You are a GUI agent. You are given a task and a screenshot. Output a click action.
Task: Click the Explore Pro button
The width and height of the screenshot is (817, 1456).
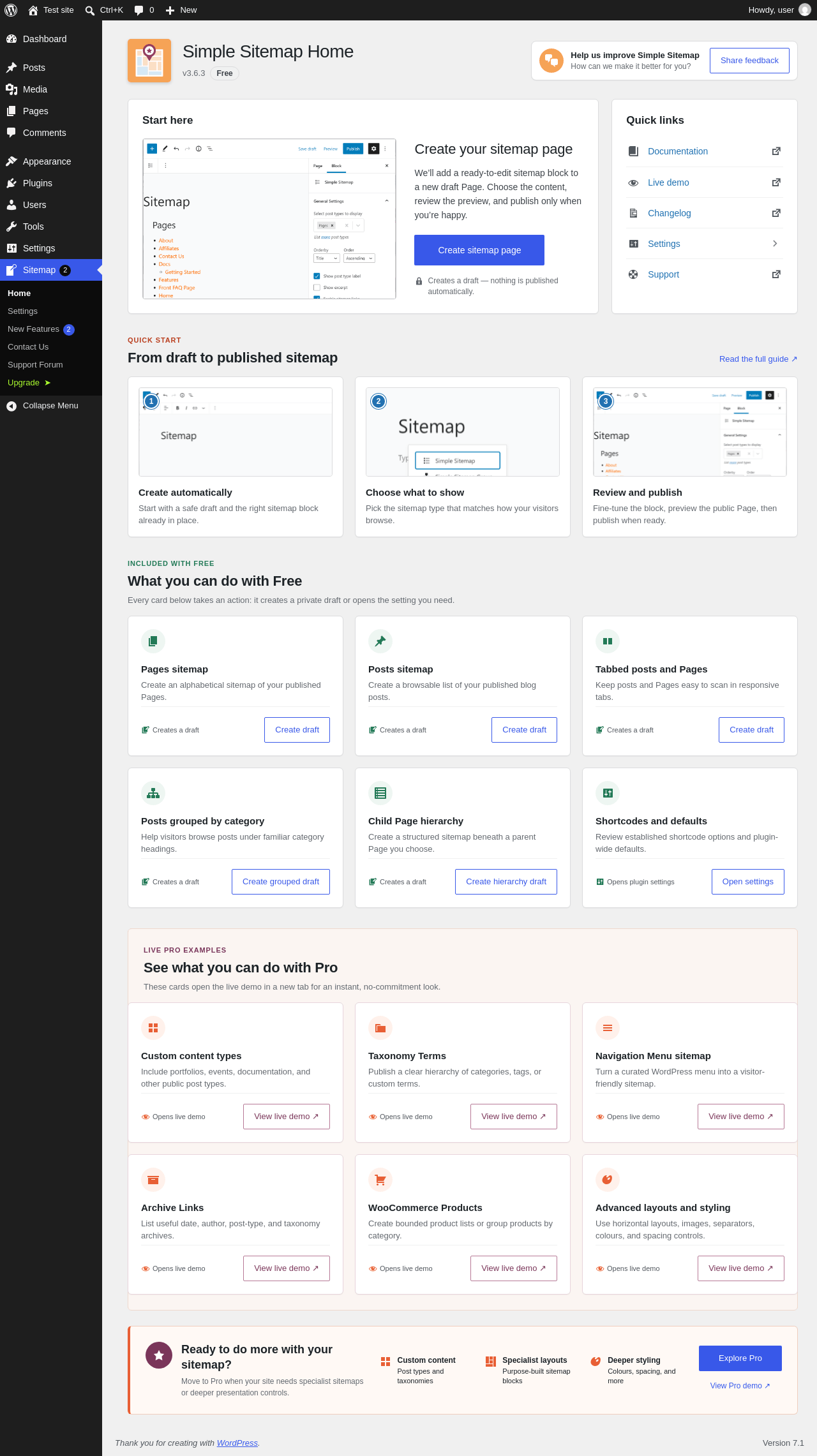point(740,1358)
